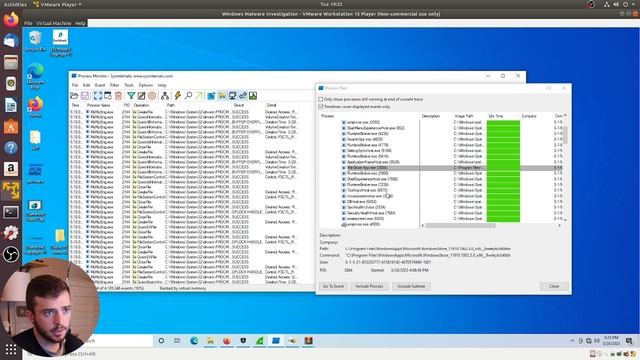Click the Close button in Process Tree dialog

point(554,286)
